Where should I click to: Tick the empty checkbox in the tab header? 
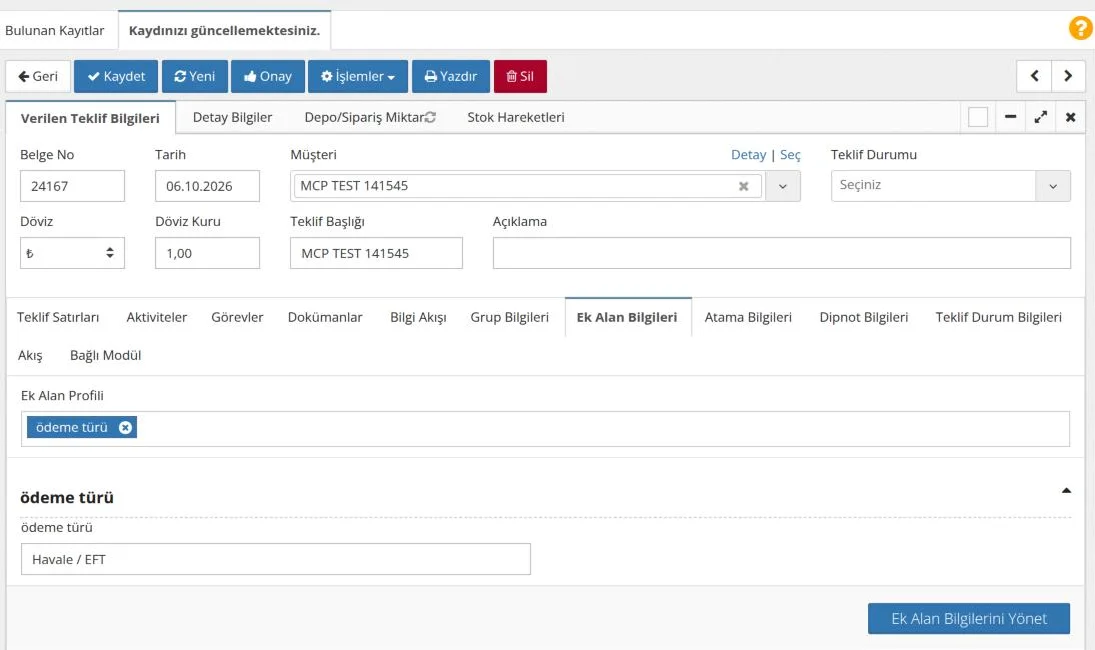click(x=978, y=117)
